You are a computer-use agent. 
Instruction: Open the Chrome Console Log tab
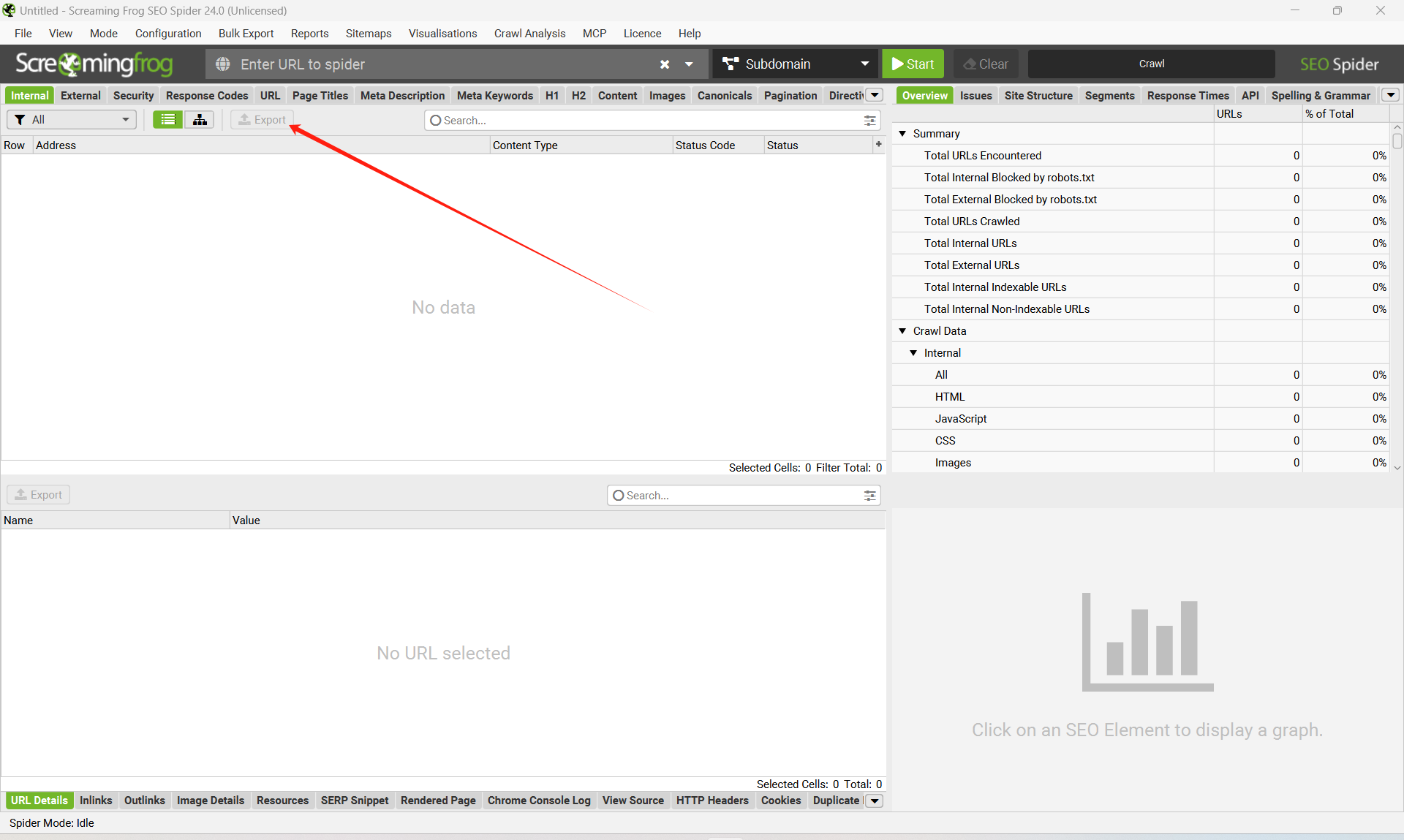click(539, 801)
